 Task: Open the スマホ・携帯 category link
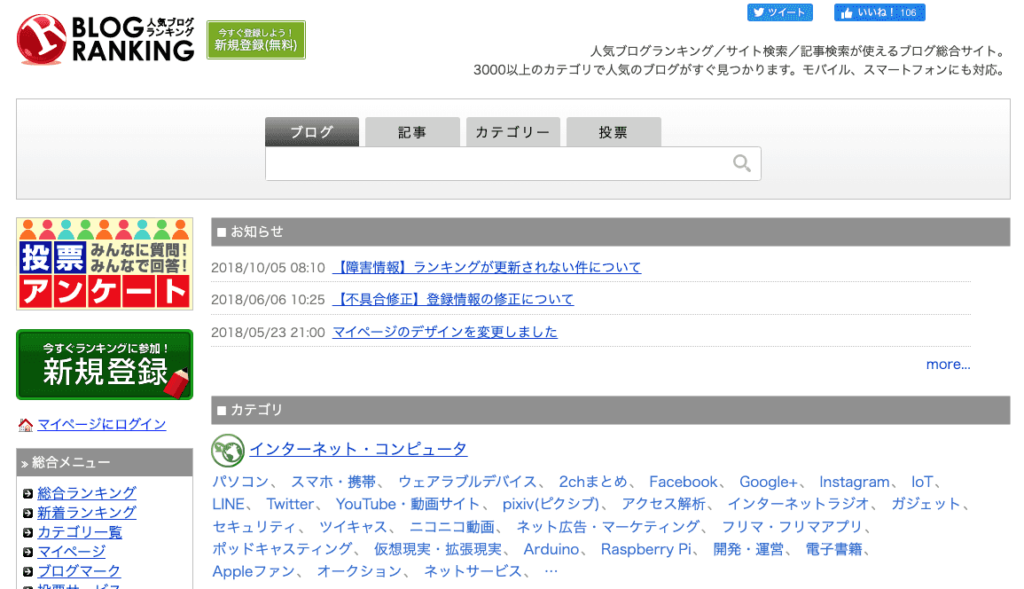(x=333, y=482)
